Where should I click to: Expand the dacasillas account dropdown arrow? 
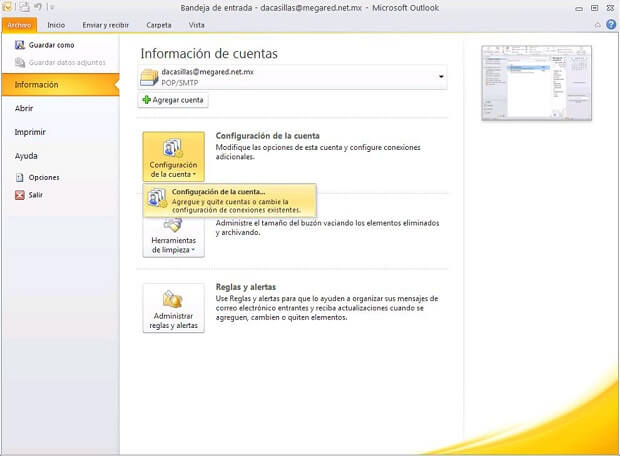pos(441,77)
